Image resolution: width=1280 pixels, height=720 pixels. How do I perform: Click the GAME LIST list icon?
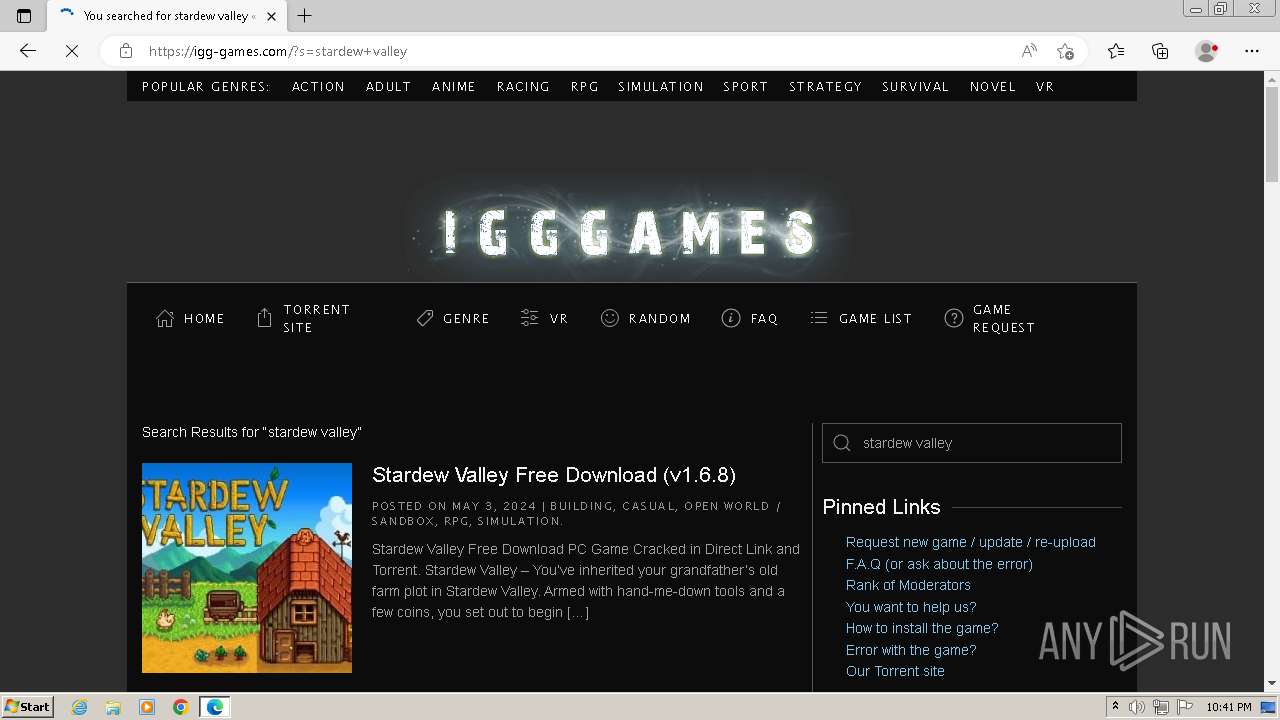(x=819, y=318)
